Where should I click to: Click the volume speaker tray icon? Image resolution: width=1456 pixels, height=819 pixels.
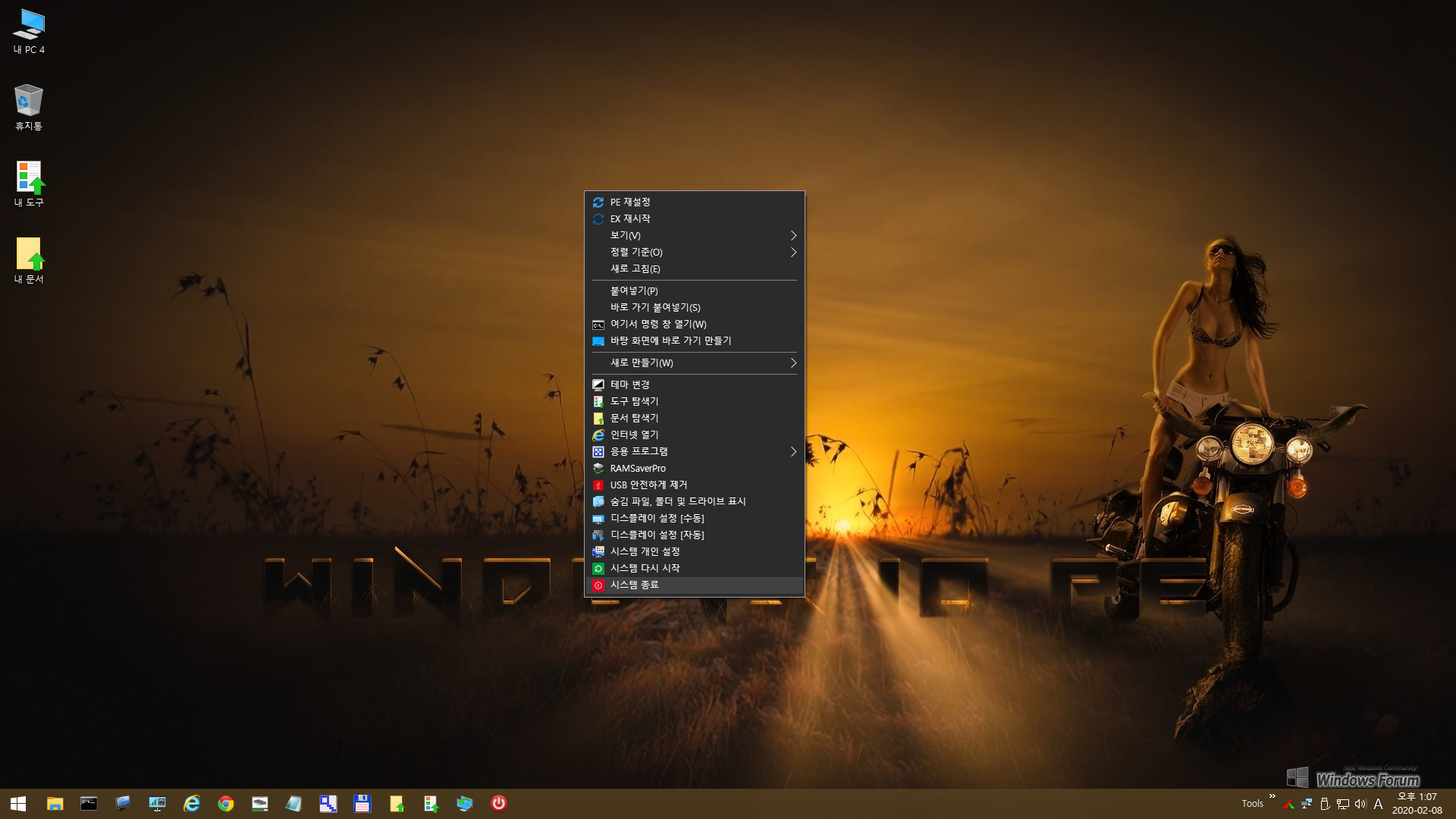pyautogui.click(x=1360, y=804)
